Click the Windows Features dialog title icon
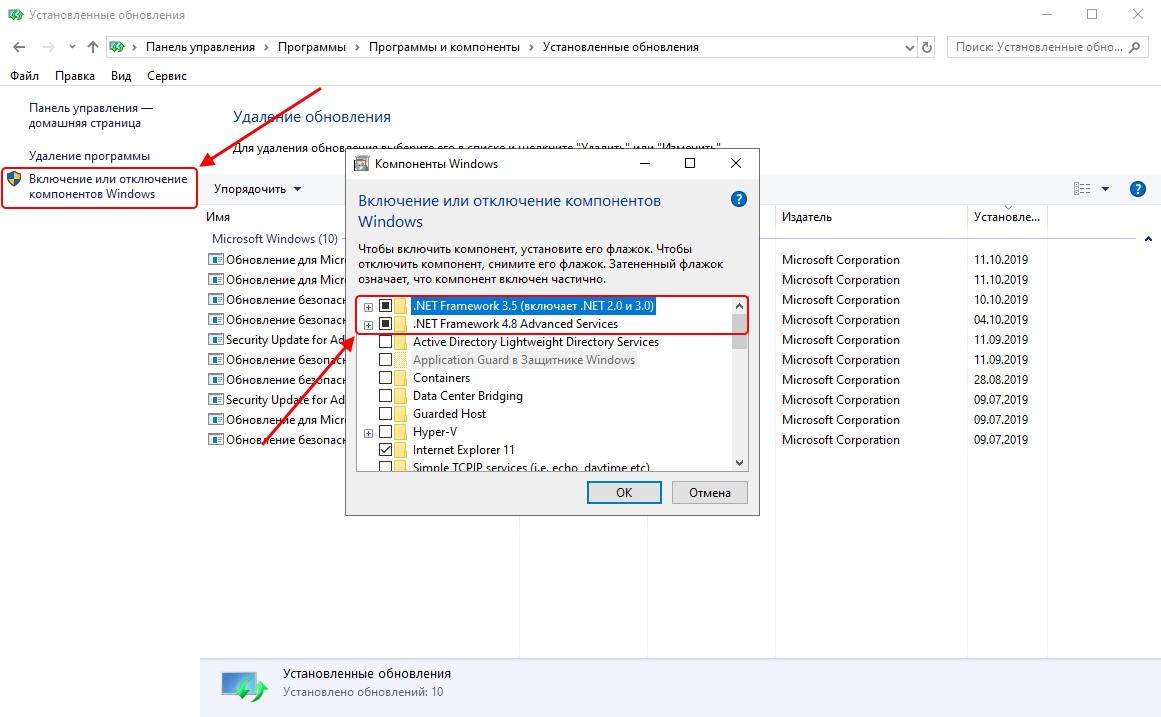1161x717 pixels. click(361, 164)
